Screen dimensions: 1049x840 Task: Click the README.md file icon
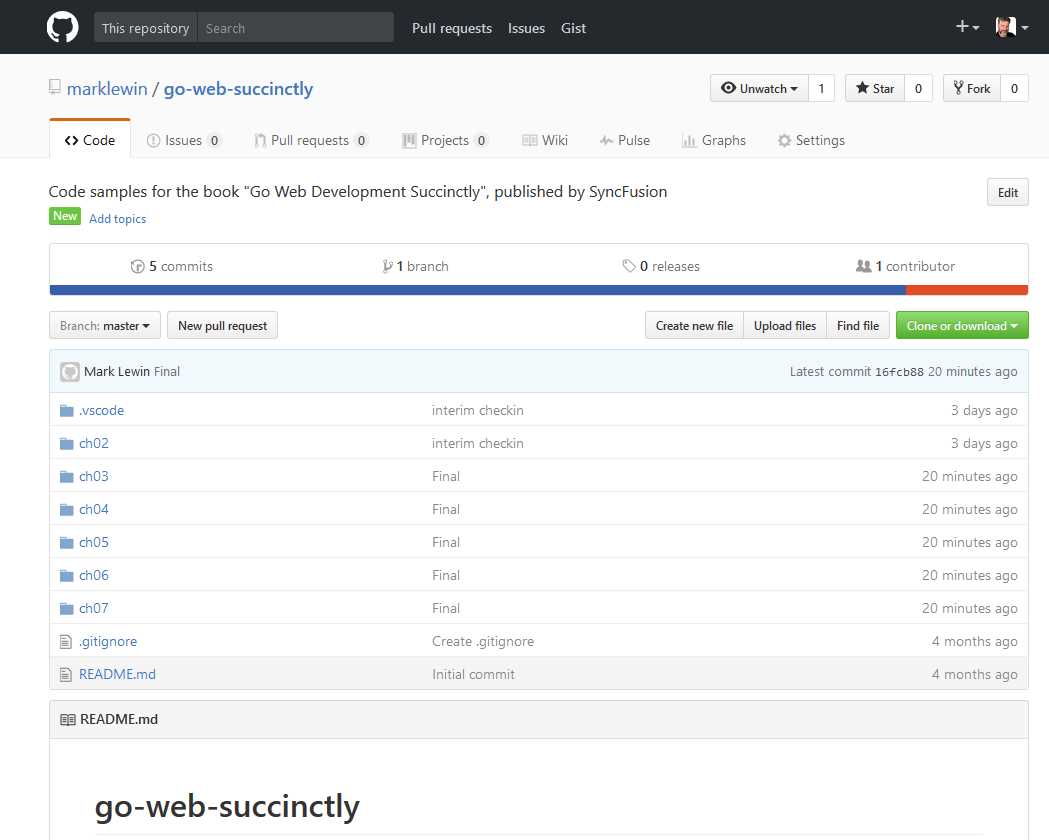tap(66, 674)
